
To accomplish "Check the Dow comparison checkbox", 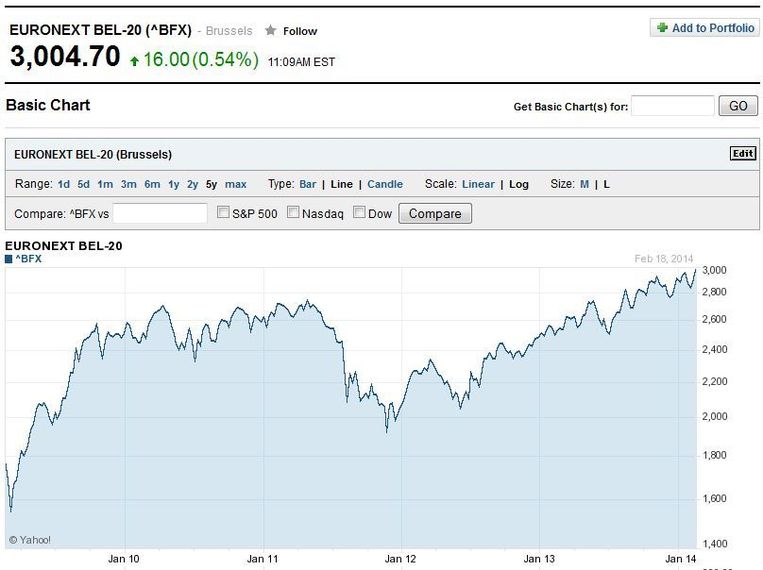I will click(360, 213).
